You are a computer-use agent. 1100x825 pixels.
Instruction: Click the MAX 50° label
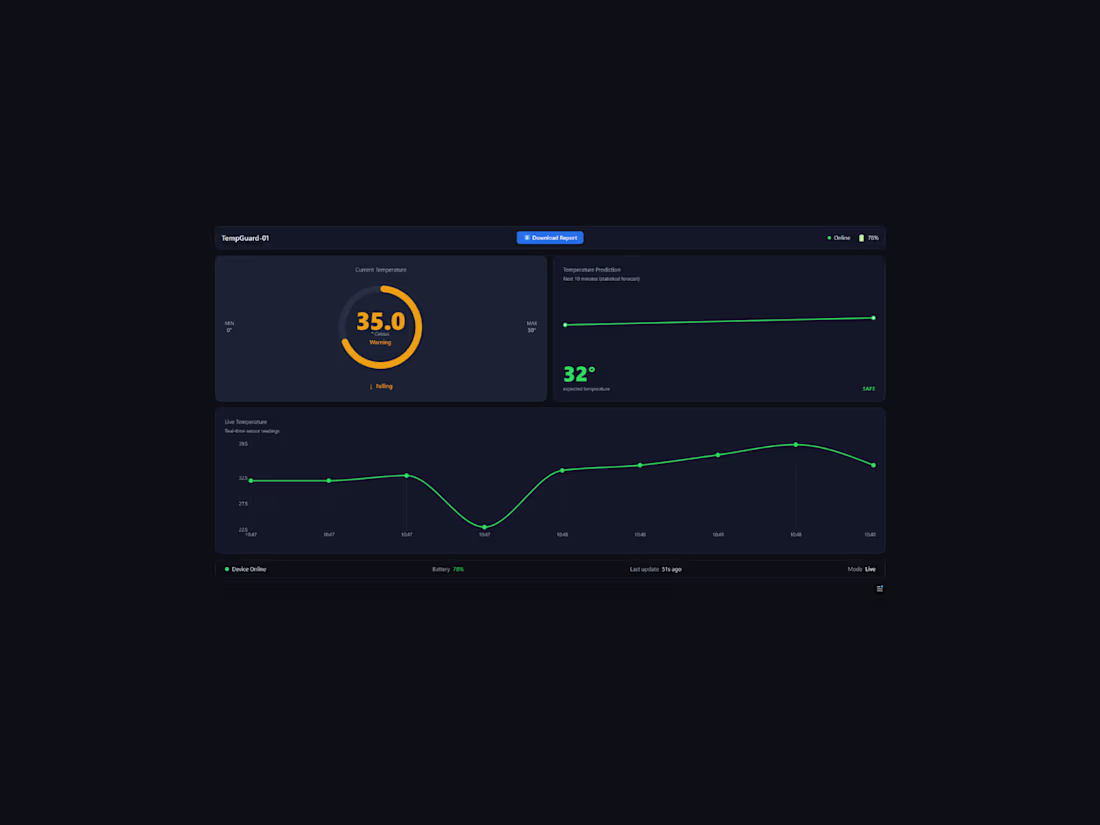tap(532, 327)
